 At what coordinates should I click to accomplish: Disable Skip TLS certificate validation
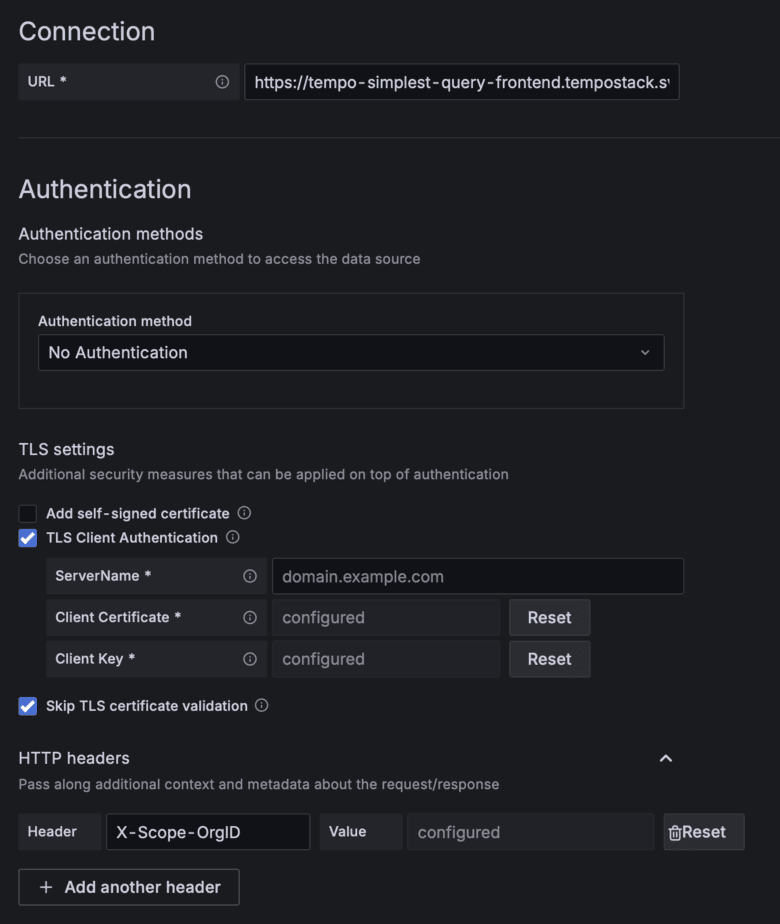(x=27, y=706)
